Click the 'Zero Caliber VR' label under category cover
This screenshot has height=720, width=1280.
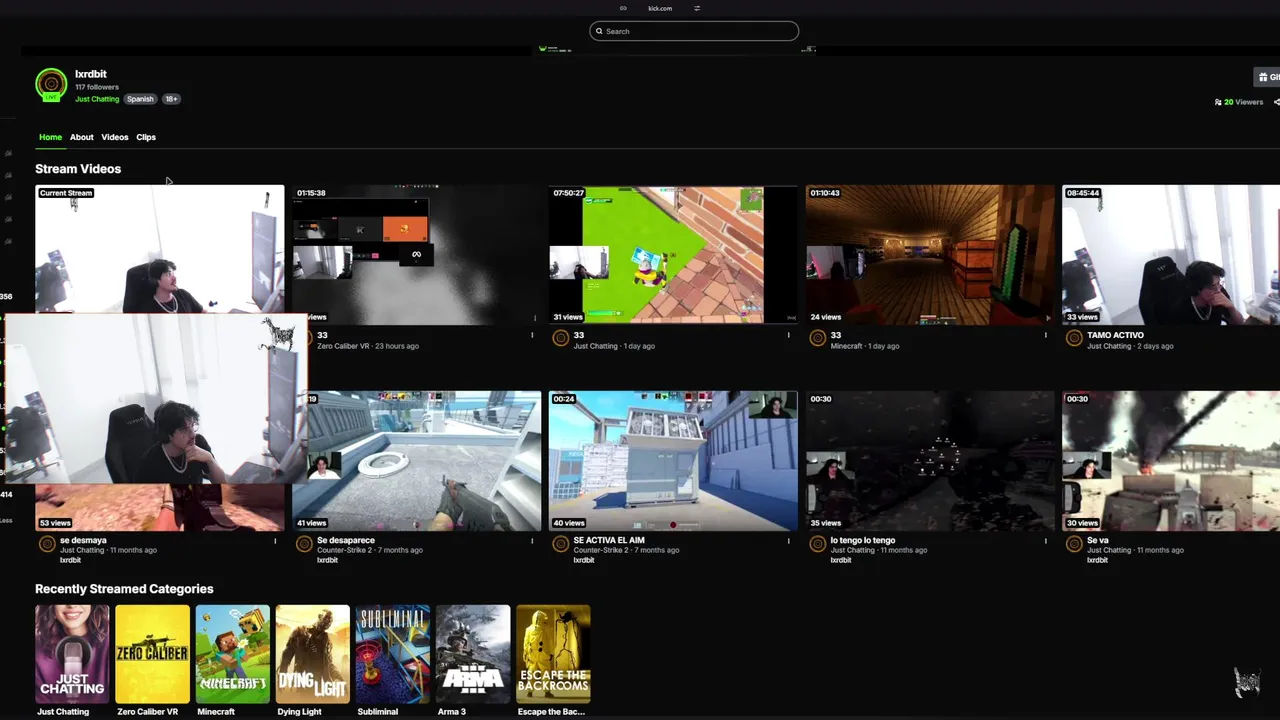click(x=147, y=712)
